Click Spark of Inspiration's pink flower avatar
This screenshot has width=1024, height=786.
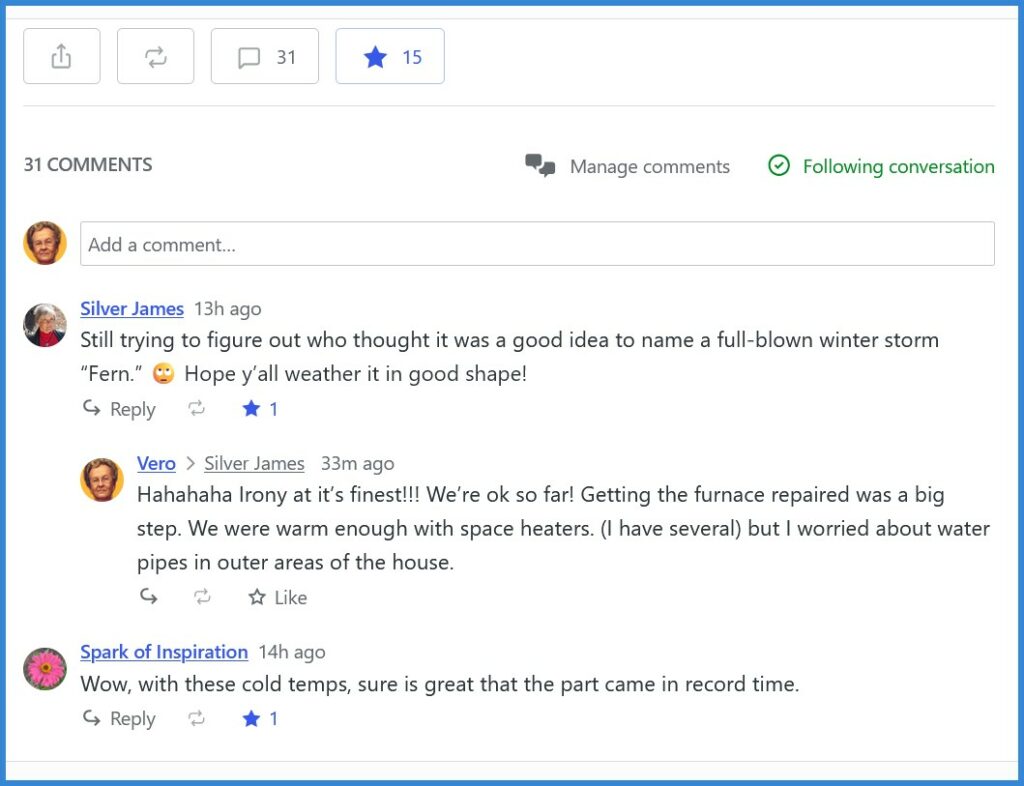tap(45, 669)
